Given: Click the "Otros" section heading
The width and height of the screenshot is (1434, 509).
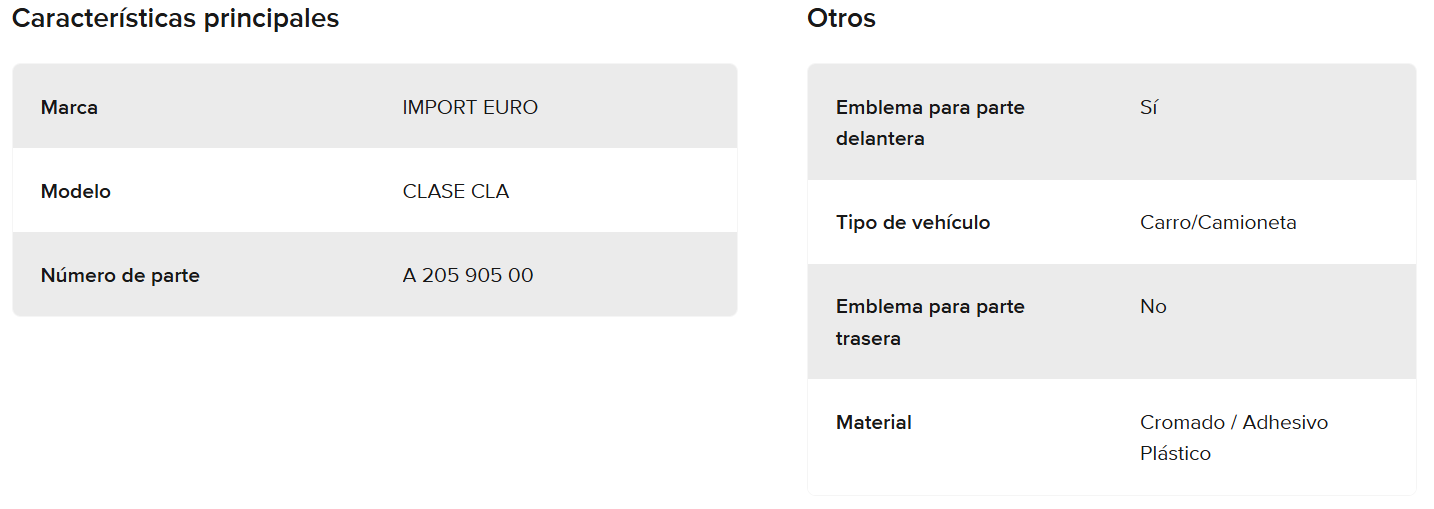Looking at the screenshot, I should click(x=841, y=18).
